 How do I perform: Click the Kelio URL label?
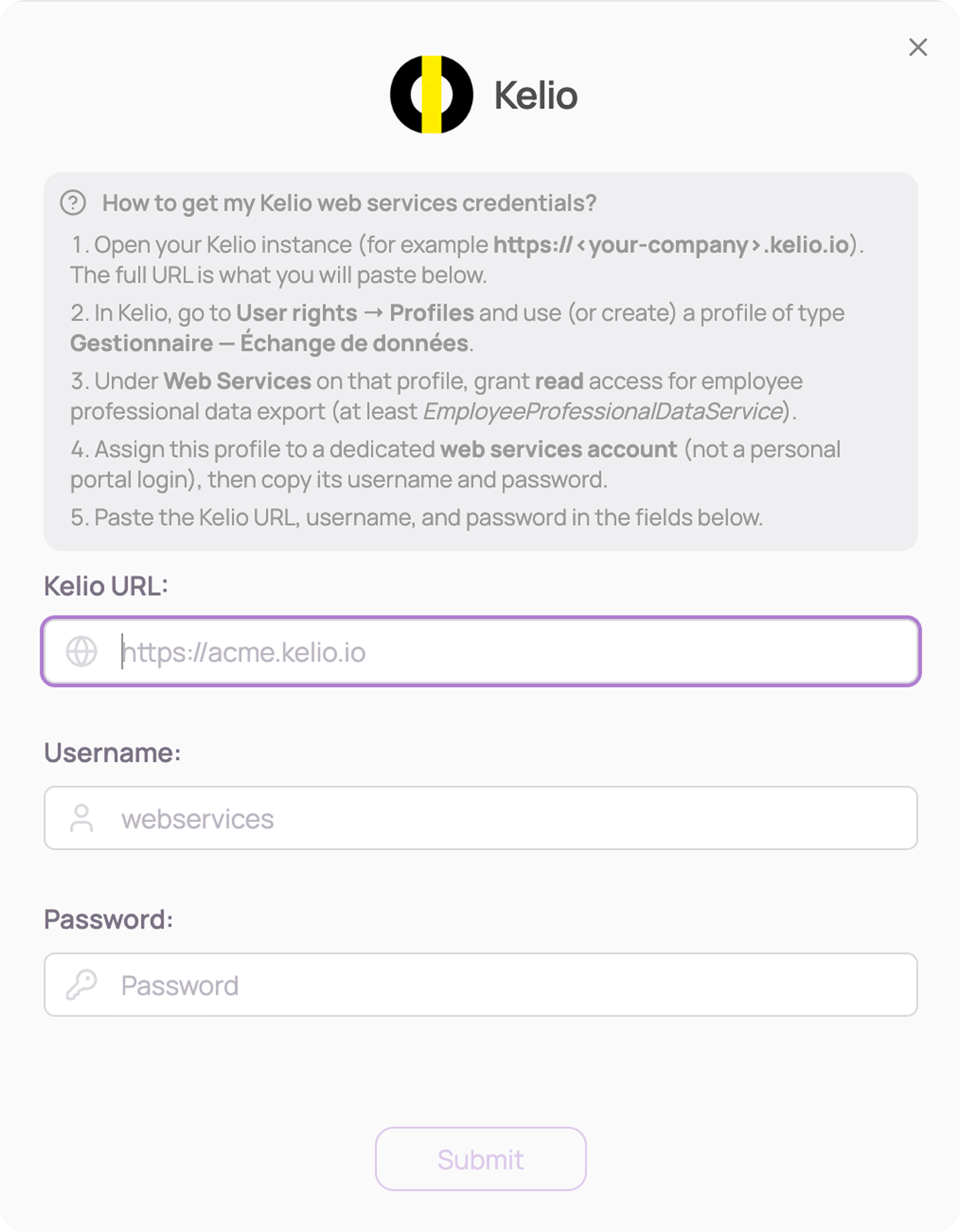[x=106, y=586]
